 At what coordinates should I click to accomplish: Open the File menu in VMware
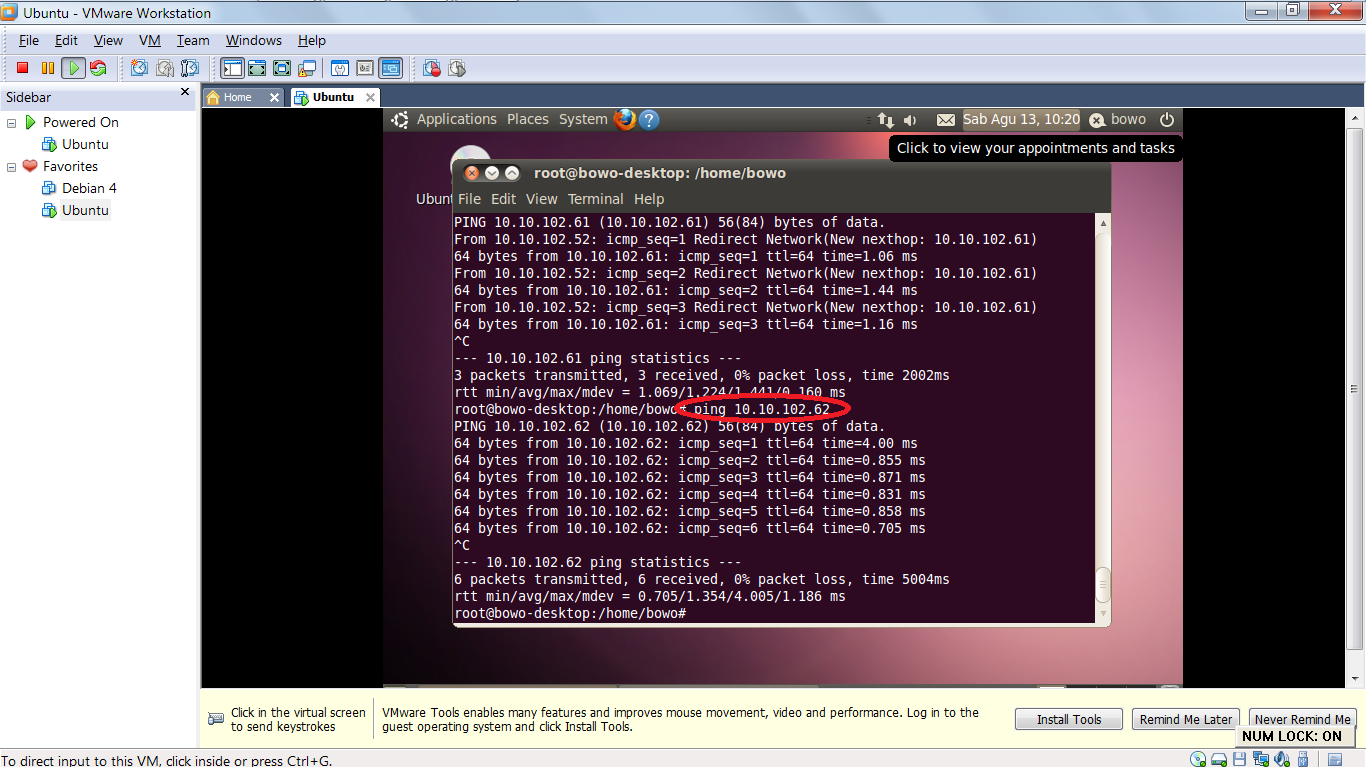pos(29,40)
